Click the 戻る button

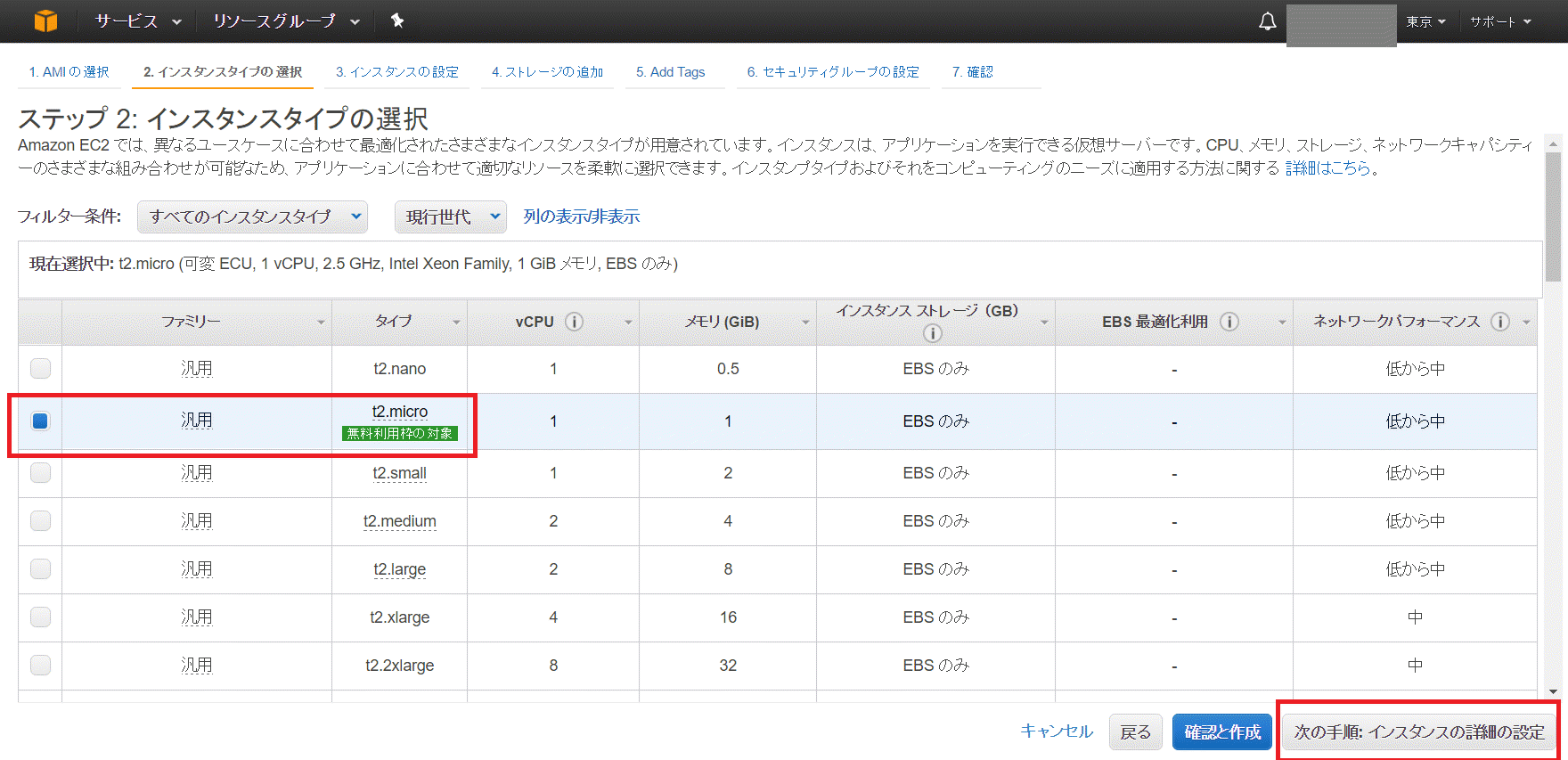click(x=1136, y=731)
